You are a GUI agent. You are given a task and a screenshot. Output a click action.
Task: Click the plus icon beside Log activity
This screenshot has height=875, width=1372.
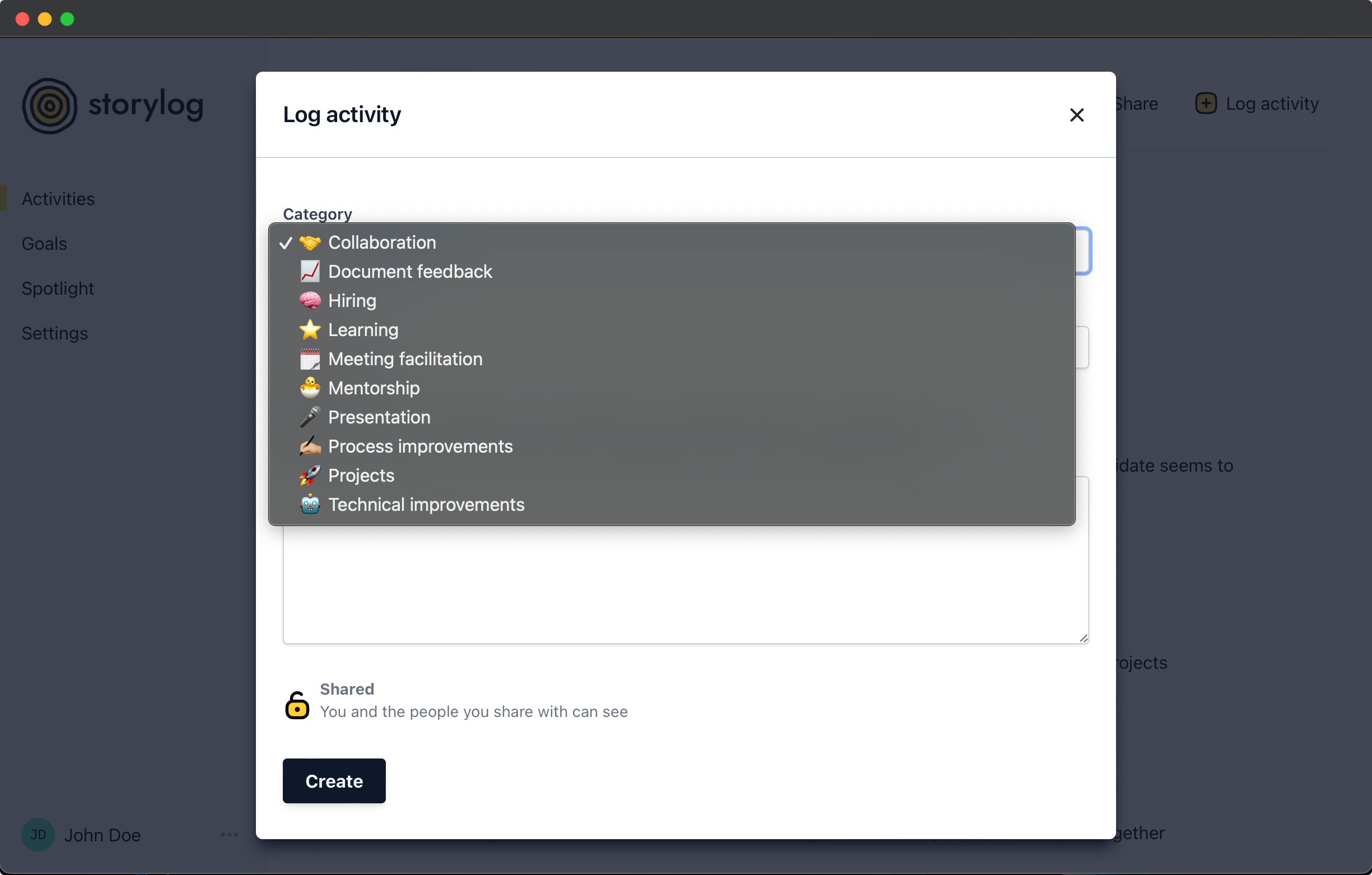(x=1205, y=104)
